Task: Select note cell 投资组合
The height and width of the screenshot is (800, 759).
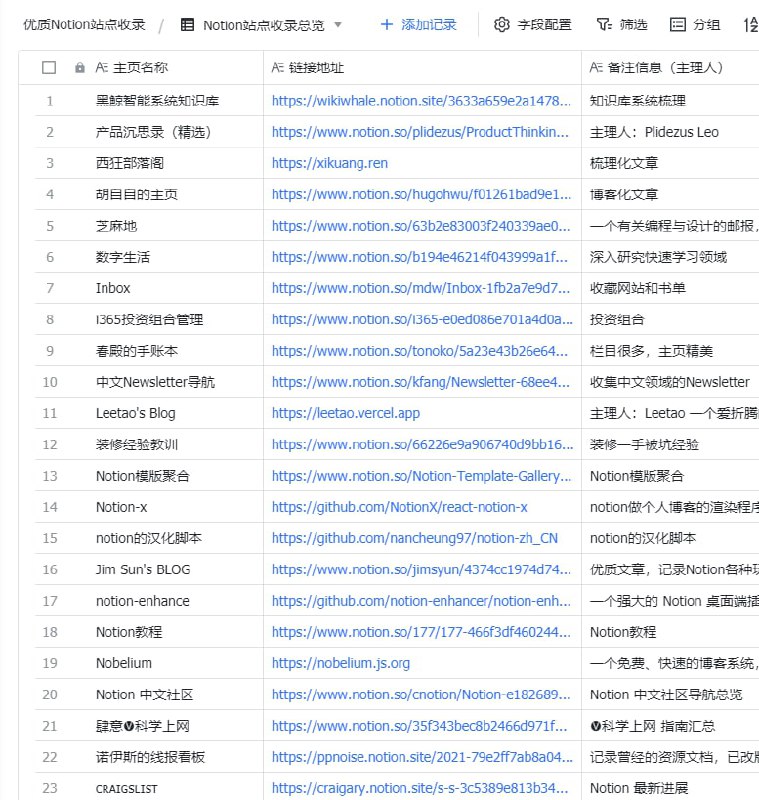Action: 617,319
